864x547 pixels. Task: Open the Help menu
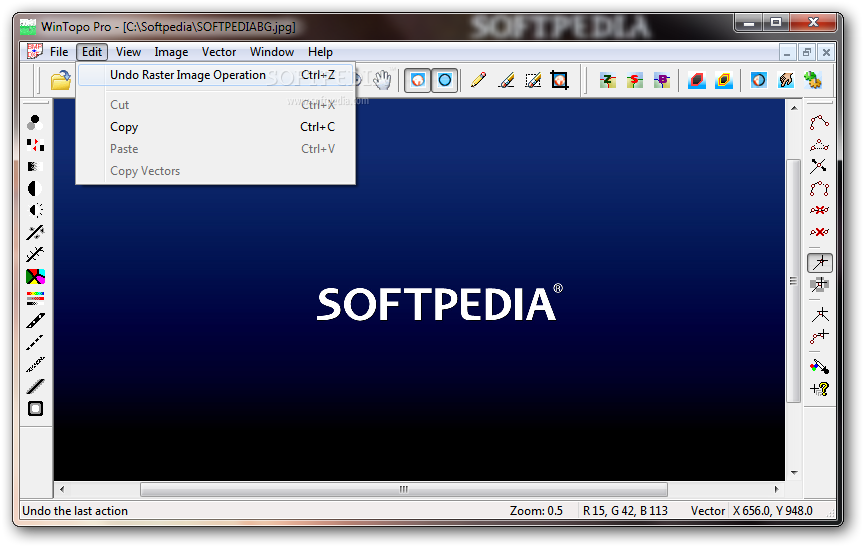pos(320,52)
